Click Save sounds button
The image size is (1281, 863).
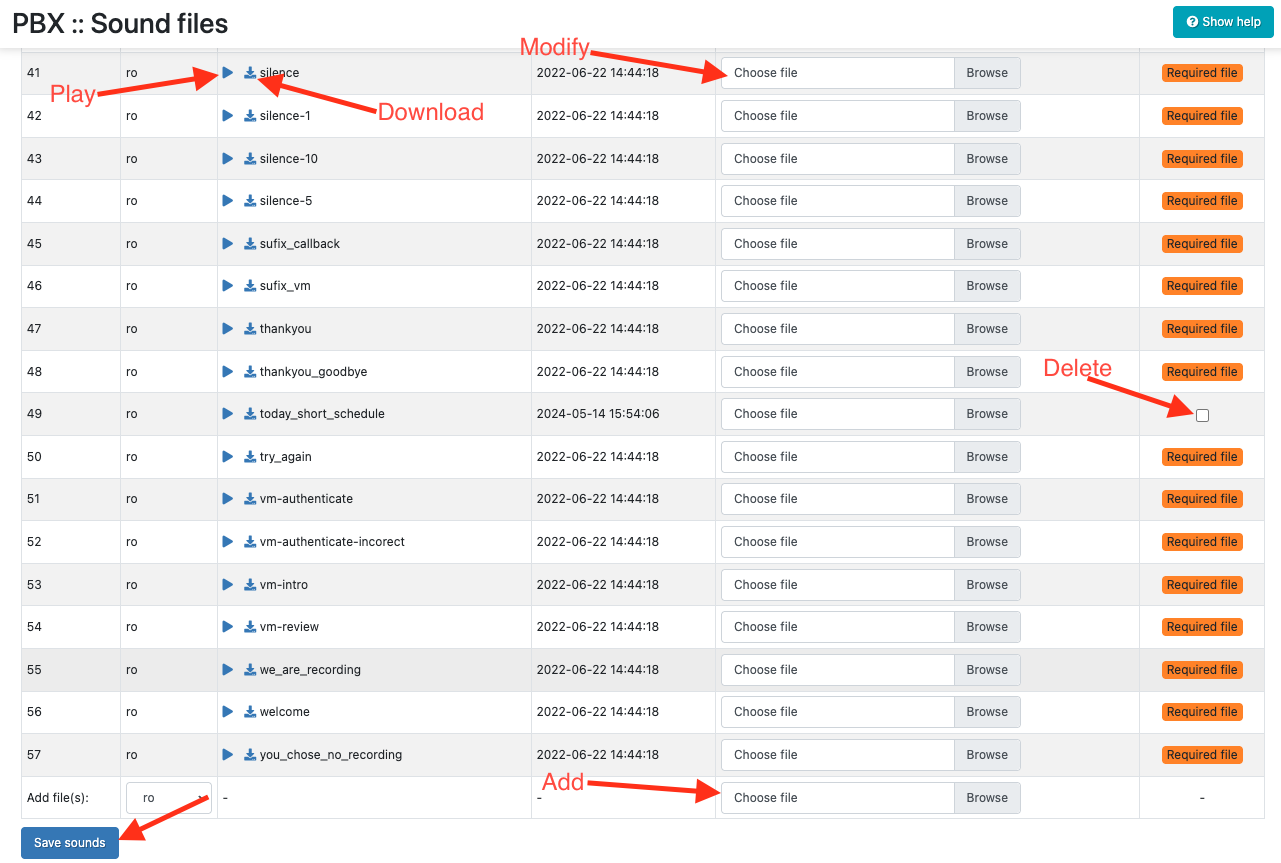(x=70, y=843)
